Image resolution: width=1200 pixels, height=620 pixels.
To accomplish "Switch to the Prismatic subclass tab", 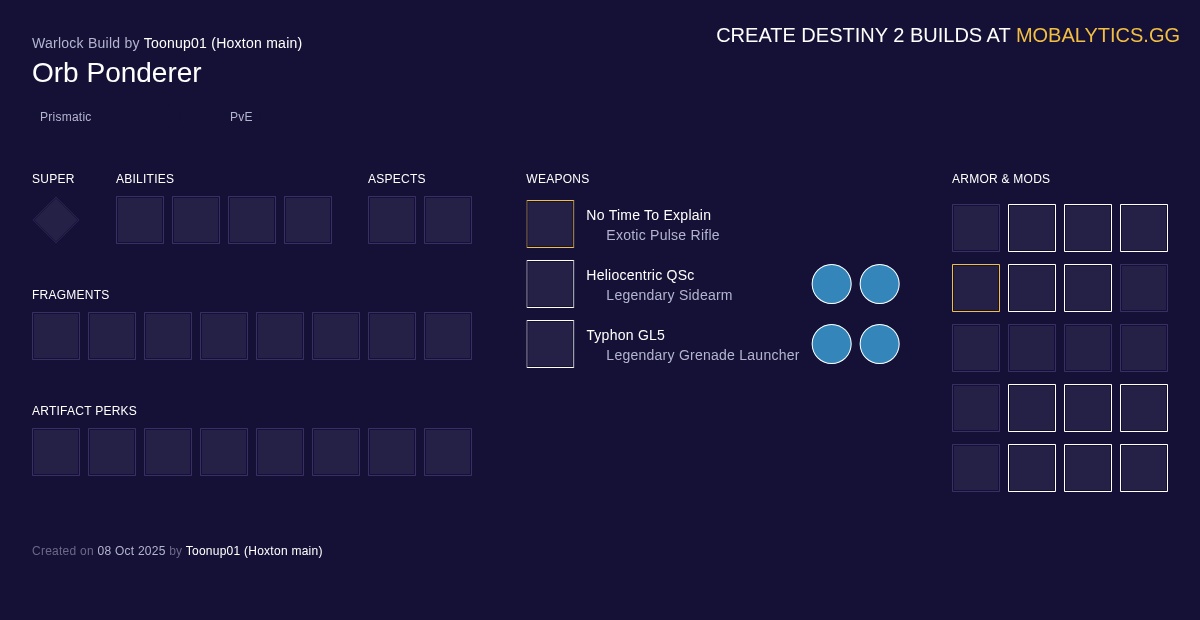I will [x=66, y=117].
